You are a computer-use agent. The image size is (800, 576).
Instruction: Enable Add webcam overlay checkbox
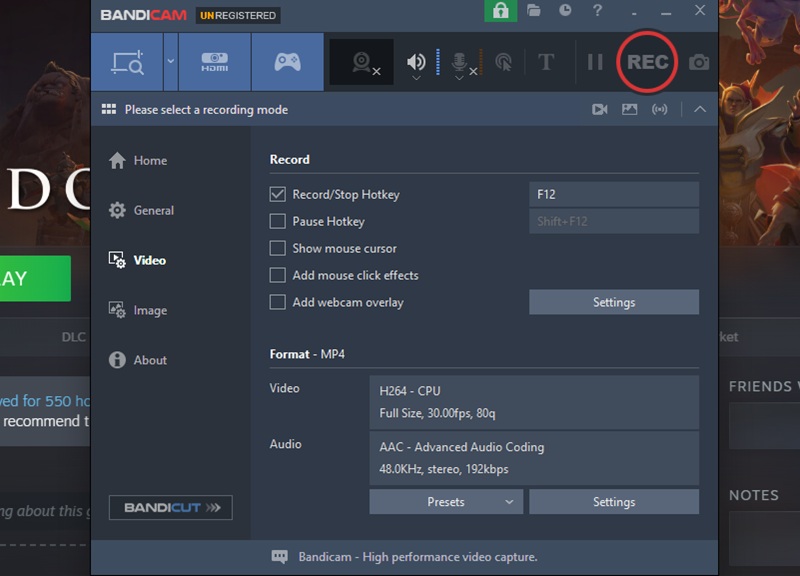pos(278,302)
